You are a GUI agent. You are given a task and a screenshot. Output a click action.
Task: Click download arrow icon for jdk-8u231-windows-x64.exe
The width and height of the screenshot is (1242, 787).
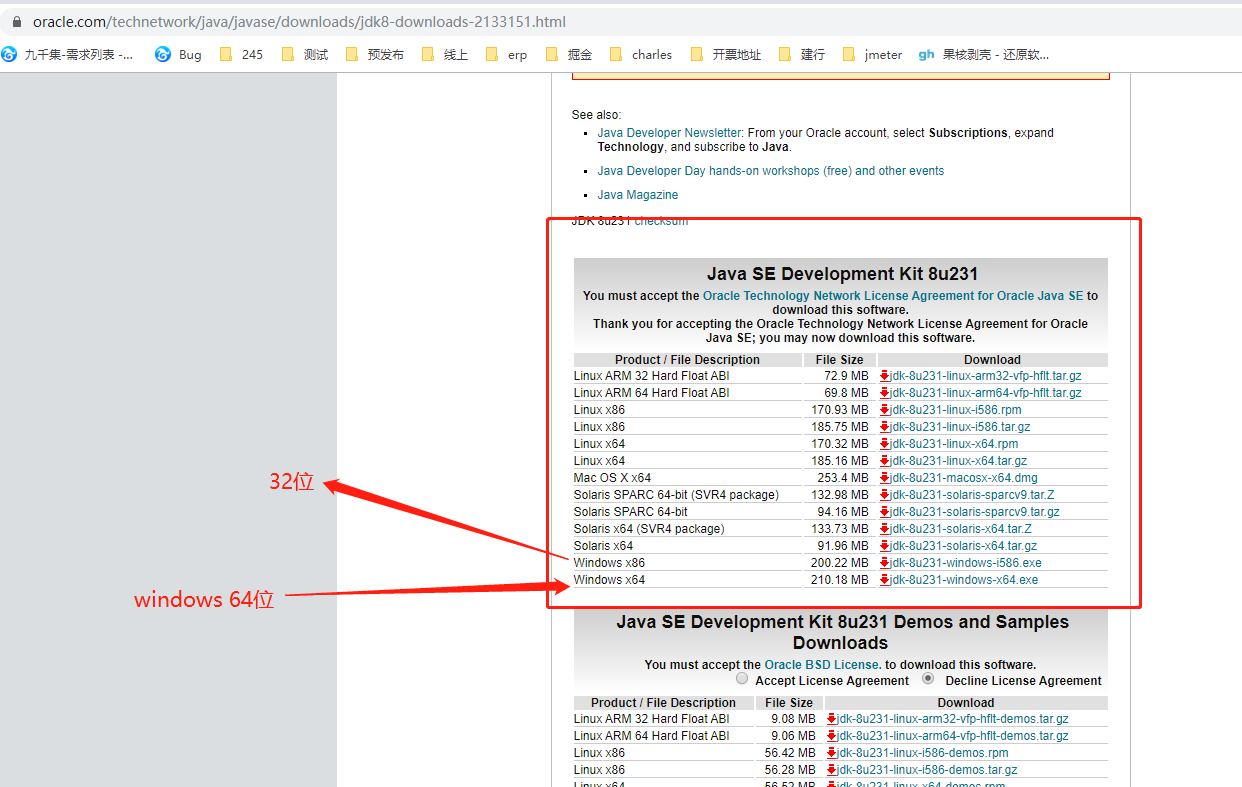pyautogui.click(x=885, y=580)
